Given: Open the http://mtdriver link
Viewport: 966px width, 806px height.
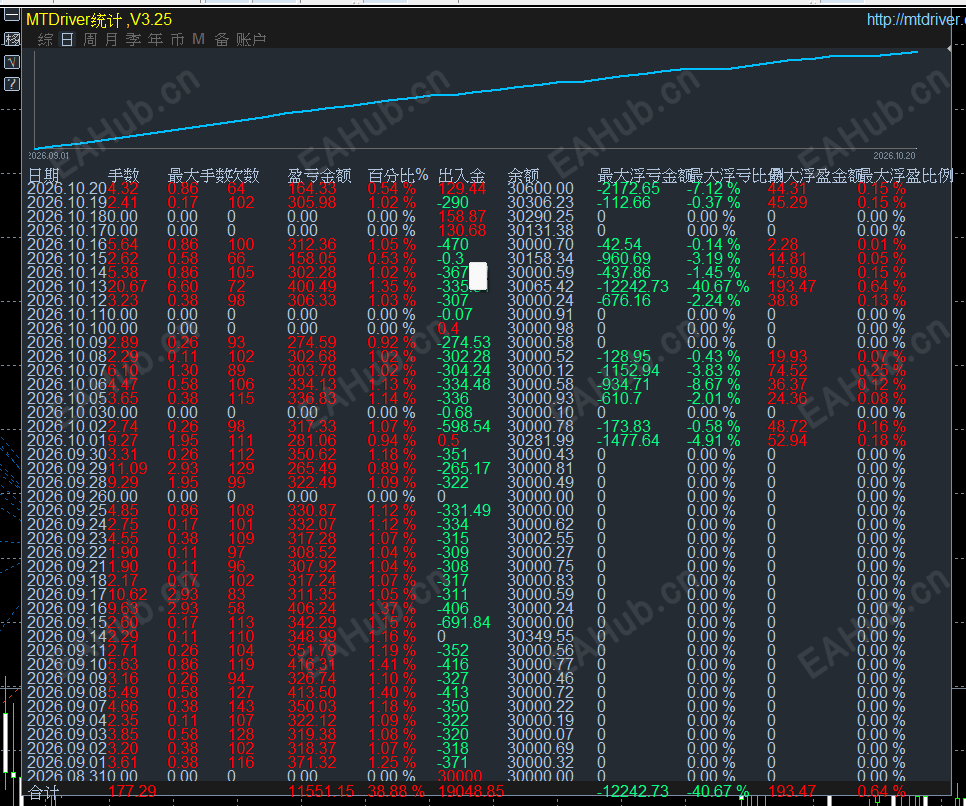Looking at the screenshot, I should click(915, 20).
